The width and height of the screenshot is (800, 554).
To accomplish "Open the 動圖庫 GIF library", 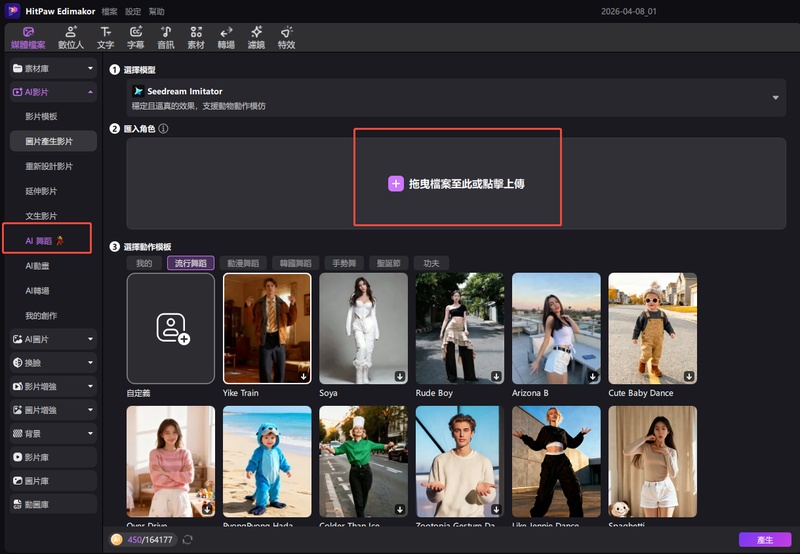I will click(53, 504).
